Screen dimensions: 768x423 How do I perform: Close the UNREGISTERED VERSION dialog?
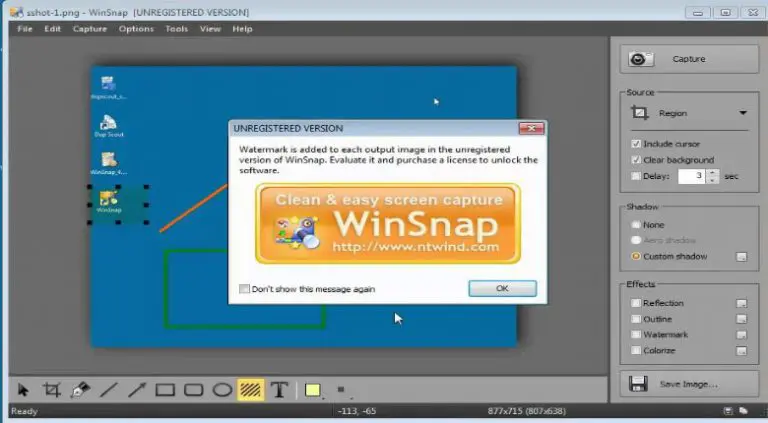[x=531, y=128]
